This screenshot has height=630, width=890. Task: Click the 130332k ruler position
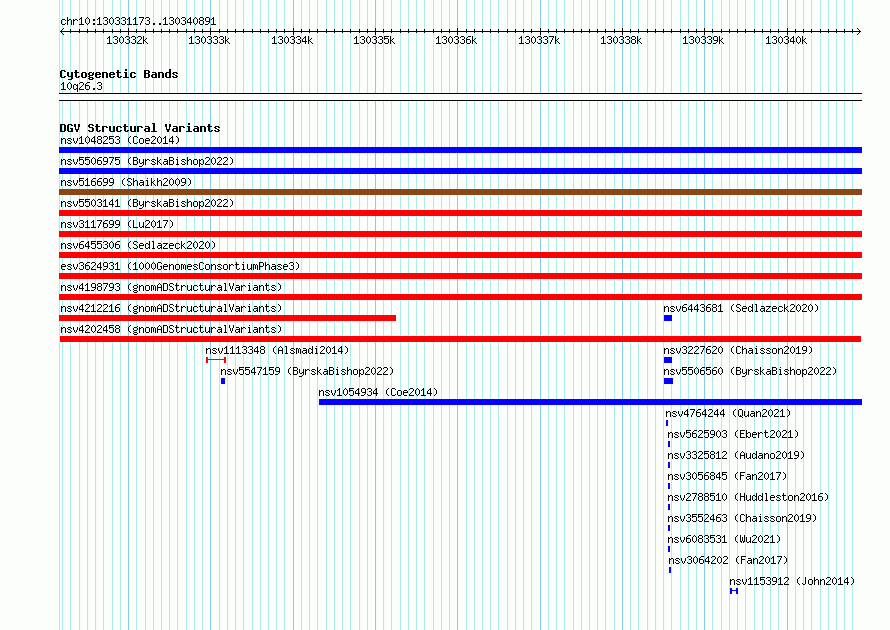tap(127, 41)
